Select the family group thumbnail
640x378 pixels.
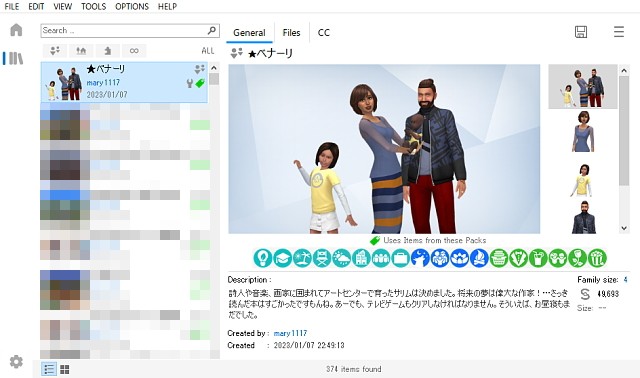point(582,87)
